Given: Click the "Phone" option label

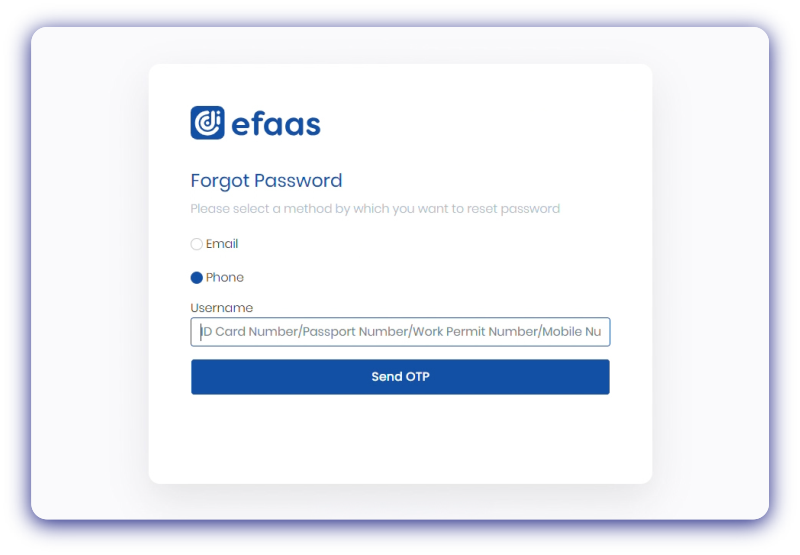Looking at the screenshot, I should [225, 278].
